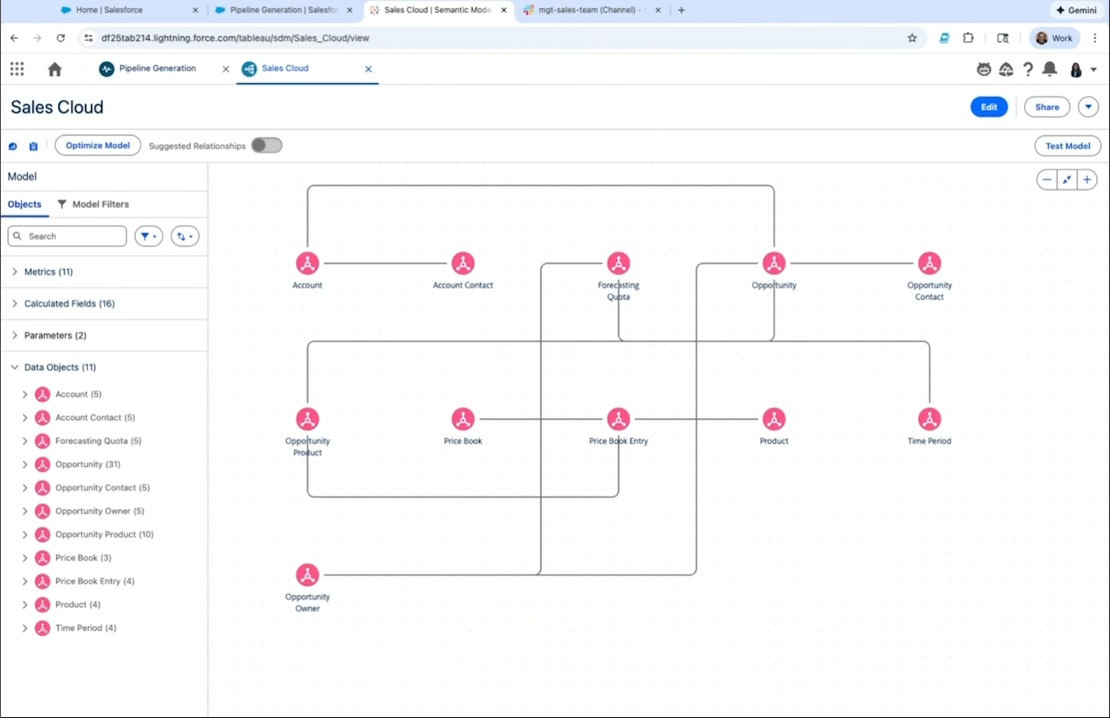Go to the Salesforce Home house icon
This screenshot has height=718, width=1110.
[x=55, y=69]
